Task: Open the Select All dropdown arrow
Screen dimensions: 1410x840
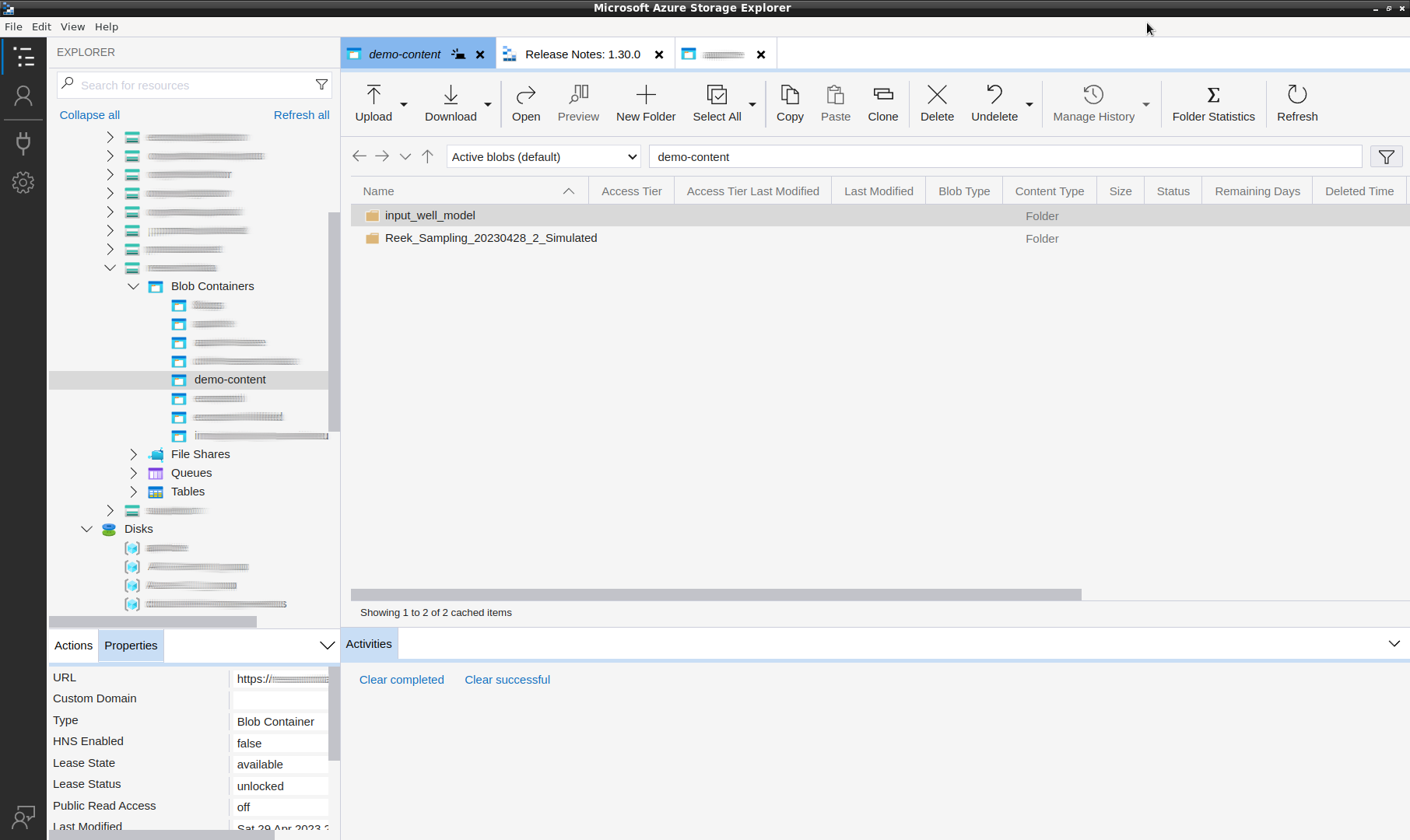Action: pyautogui.click(x=752, y=104)
